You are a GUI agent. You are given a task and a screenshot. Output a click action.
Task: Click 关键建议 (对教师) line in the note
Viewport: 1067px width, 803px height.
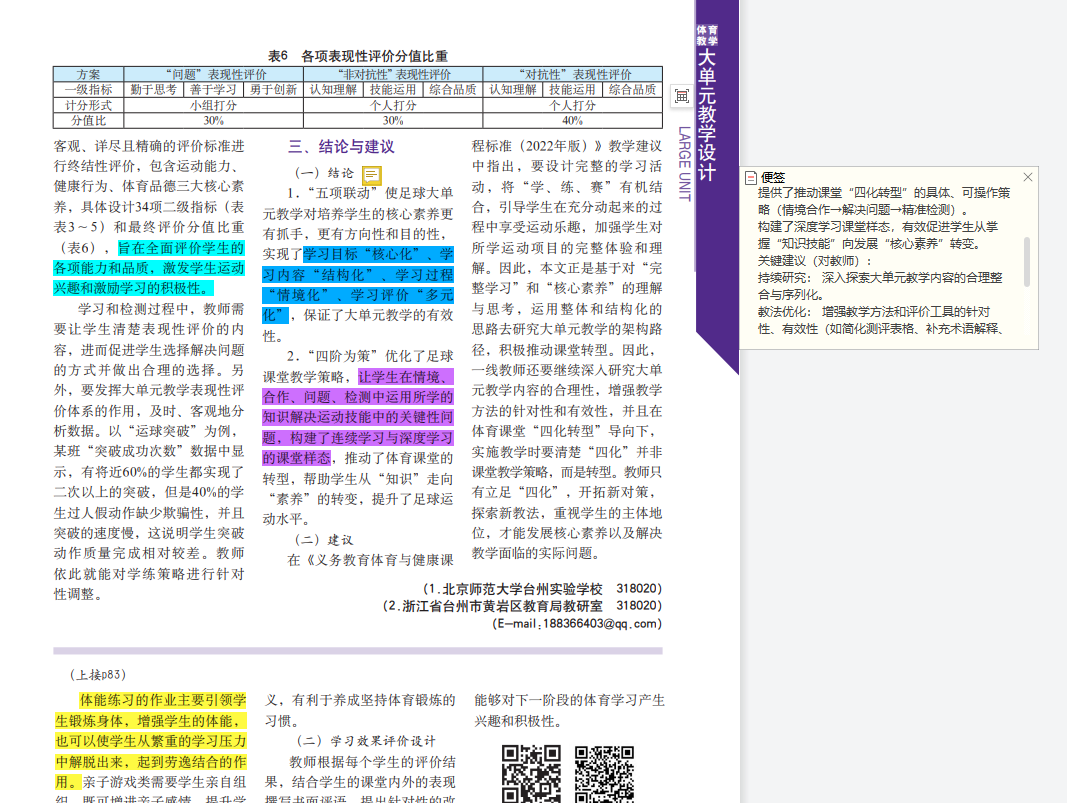[x=814, y=261]
